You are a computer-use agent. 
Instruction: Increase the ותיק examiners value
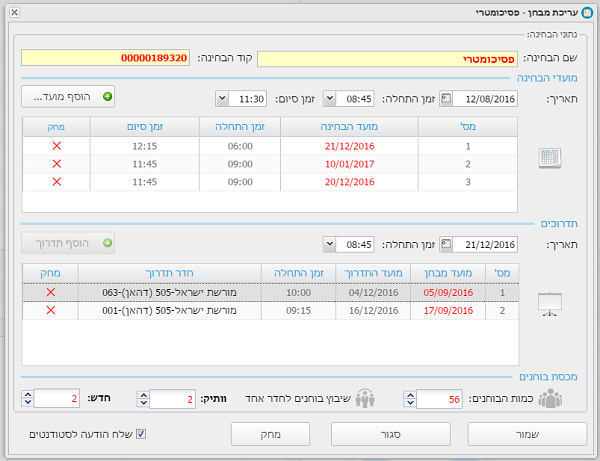pos(143,395)
